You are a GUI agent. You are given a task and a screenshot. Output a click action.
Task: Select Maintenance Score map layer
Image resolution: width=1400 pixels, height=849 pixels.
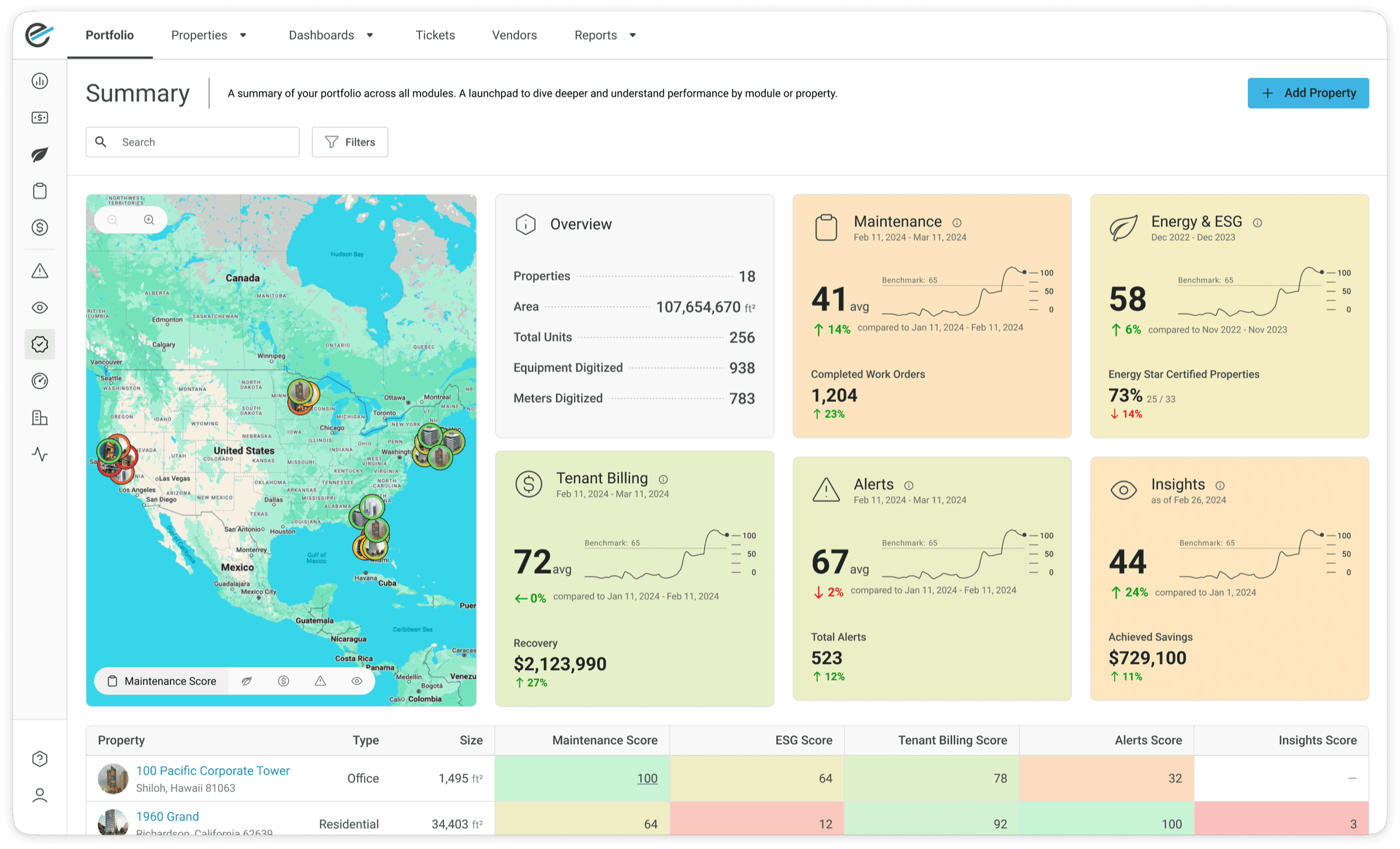click(162, 681)
